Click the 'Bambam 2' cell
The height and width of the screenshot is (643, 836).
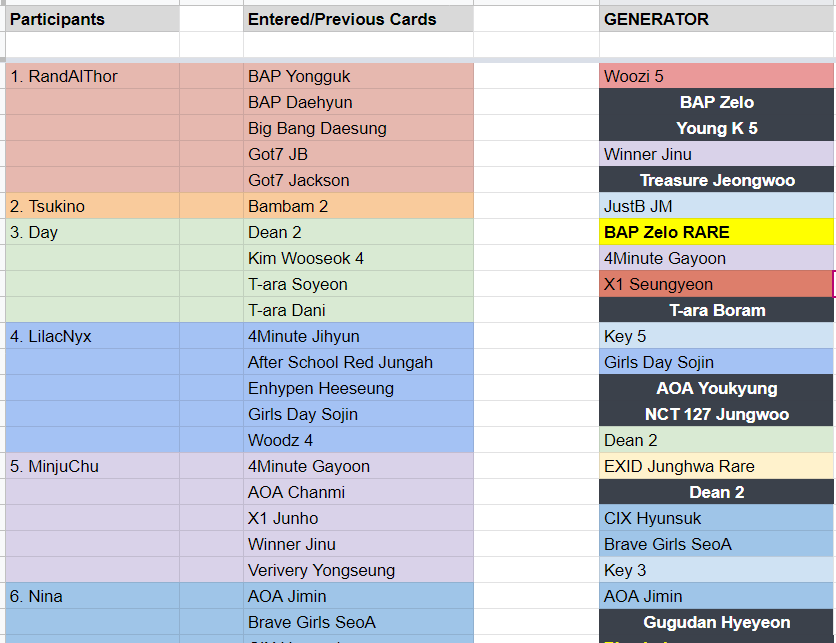[x=358, y=206]
